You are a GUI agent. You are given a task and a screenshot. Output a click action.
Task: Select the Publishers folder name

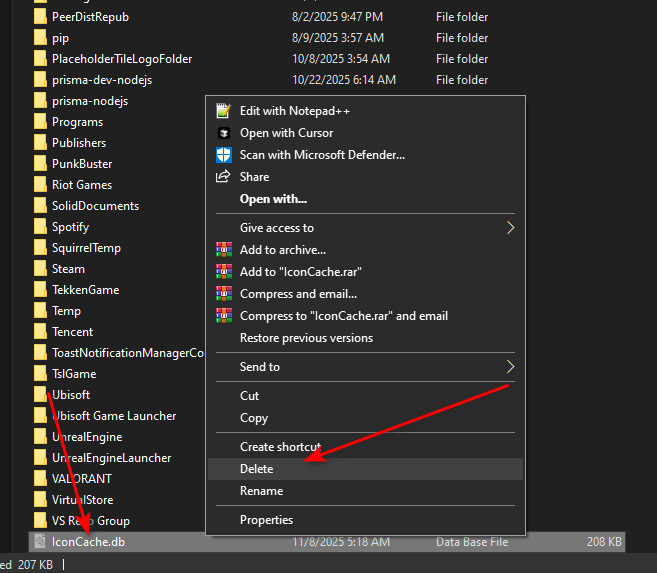79,143
